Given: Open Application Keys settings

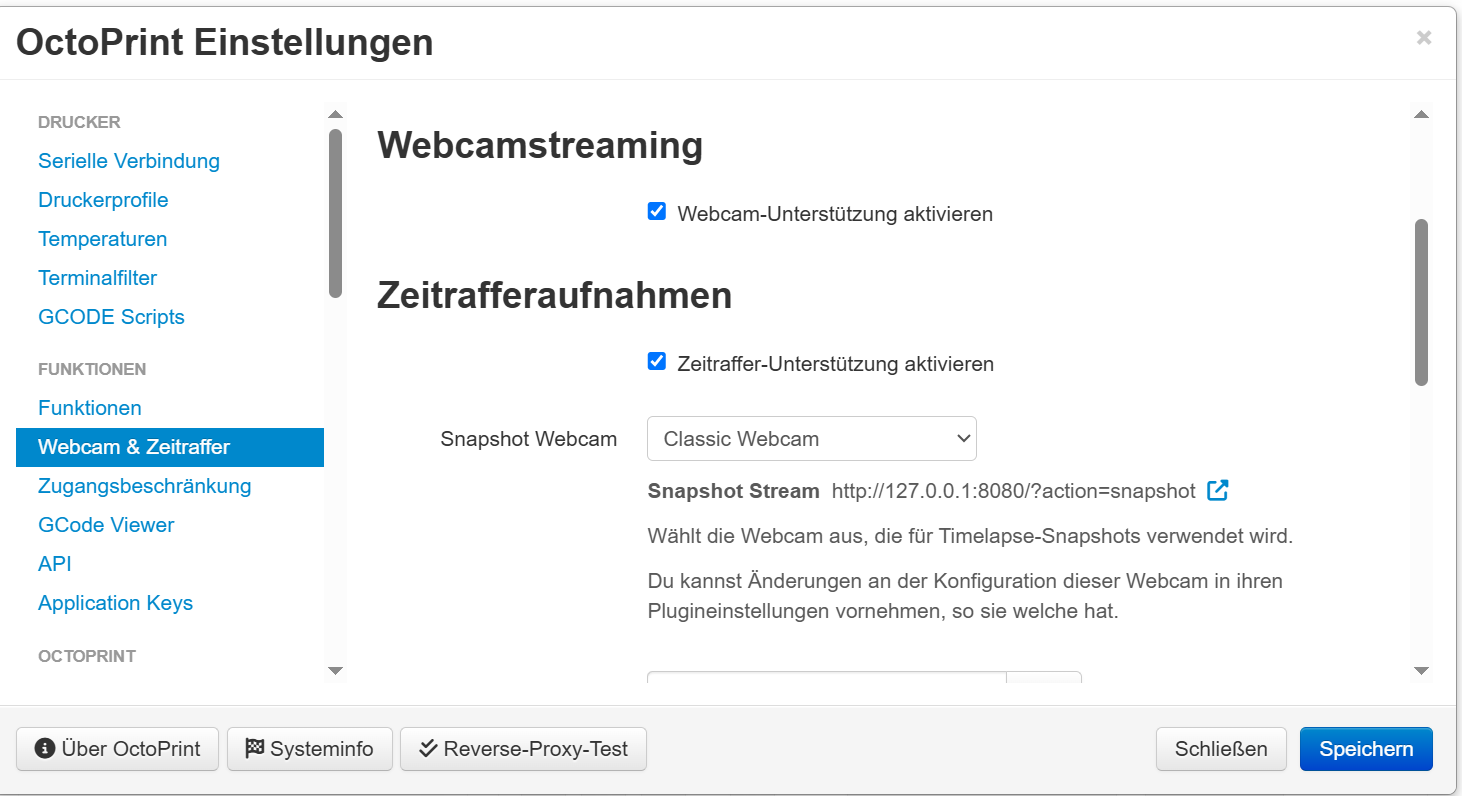Looking at the screenshot, I should click(116, 603).
